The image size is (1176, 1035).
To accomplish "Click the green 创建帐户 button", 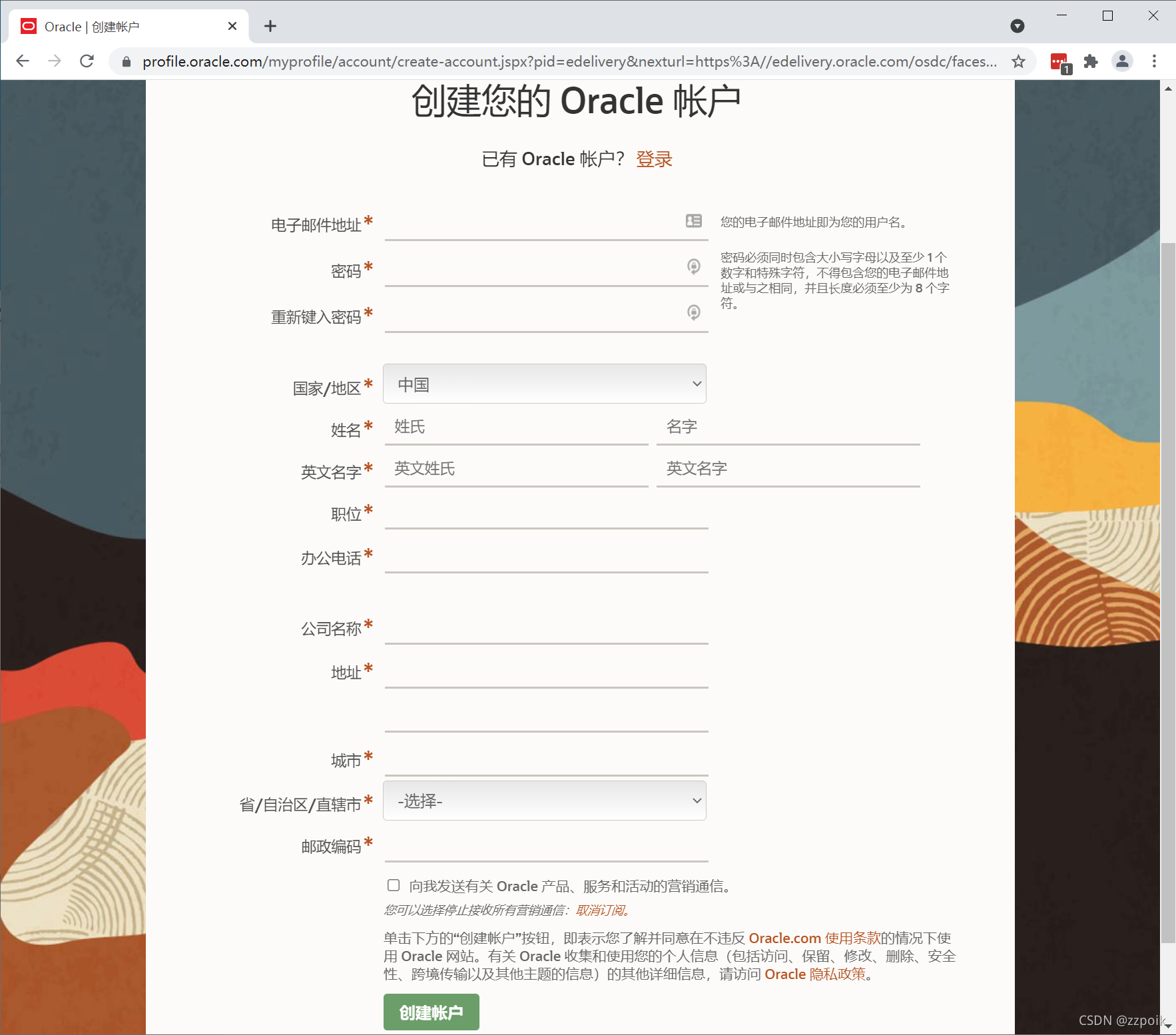I will 432,1012.
